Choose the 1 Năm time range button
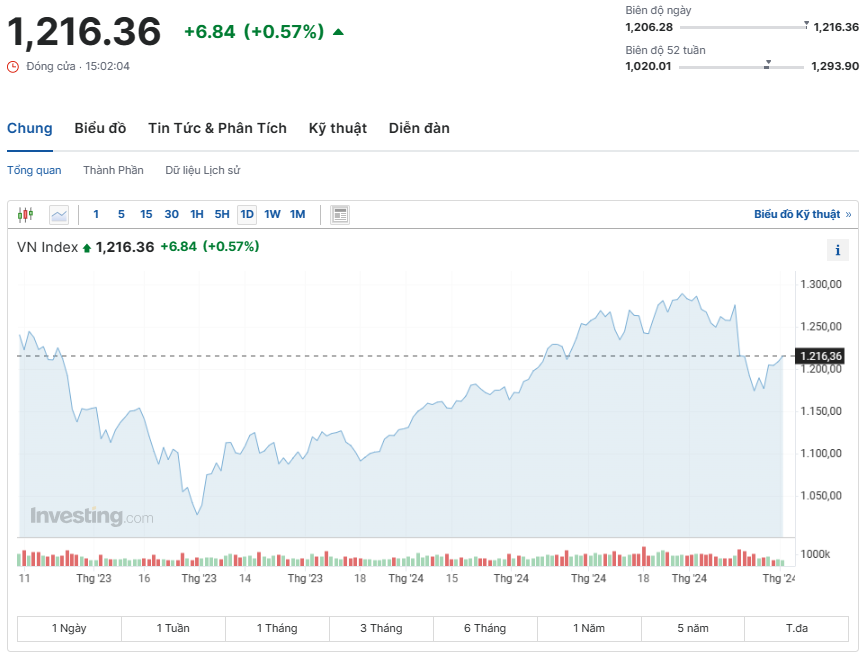Image resolution: width=862 pixels, height=655 pixels. (589, 628)
